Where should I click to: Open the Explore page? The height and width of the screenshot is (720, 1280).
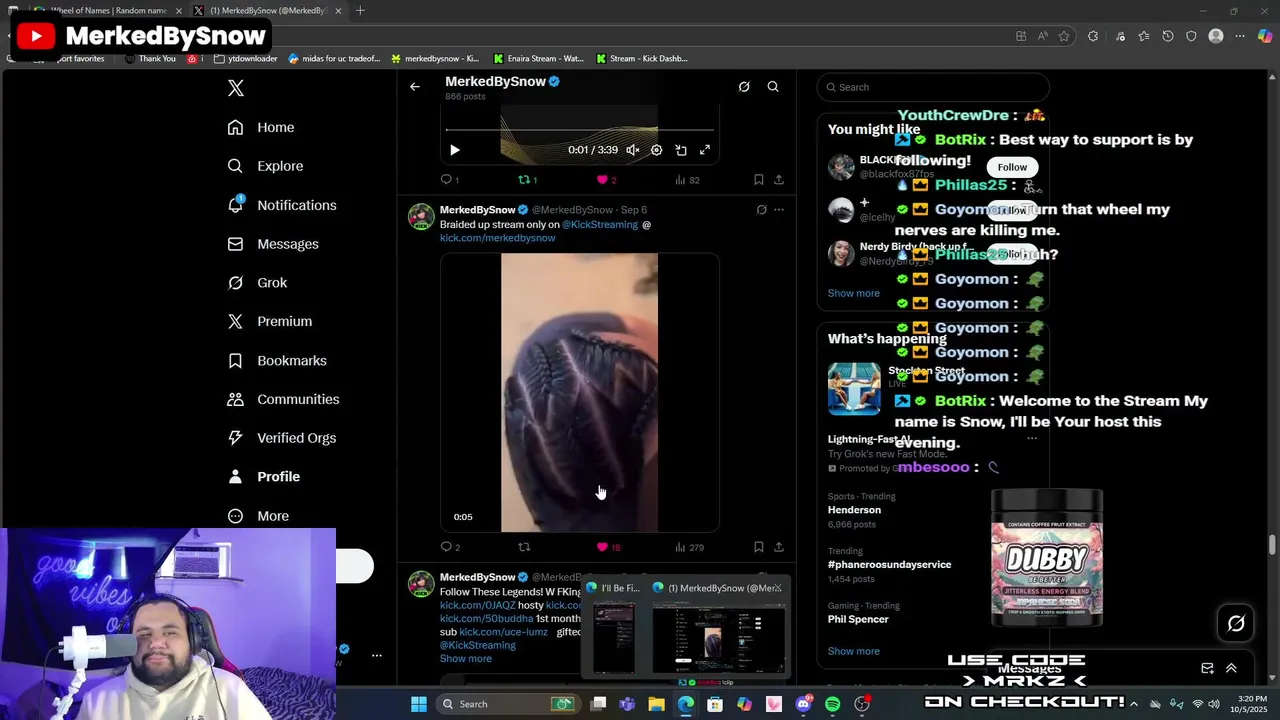[265, 166]
